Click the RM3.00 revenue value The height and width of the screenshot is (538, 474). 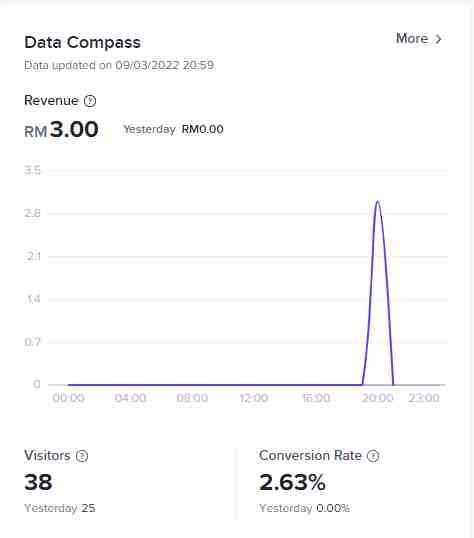click(x=61, y=130)
